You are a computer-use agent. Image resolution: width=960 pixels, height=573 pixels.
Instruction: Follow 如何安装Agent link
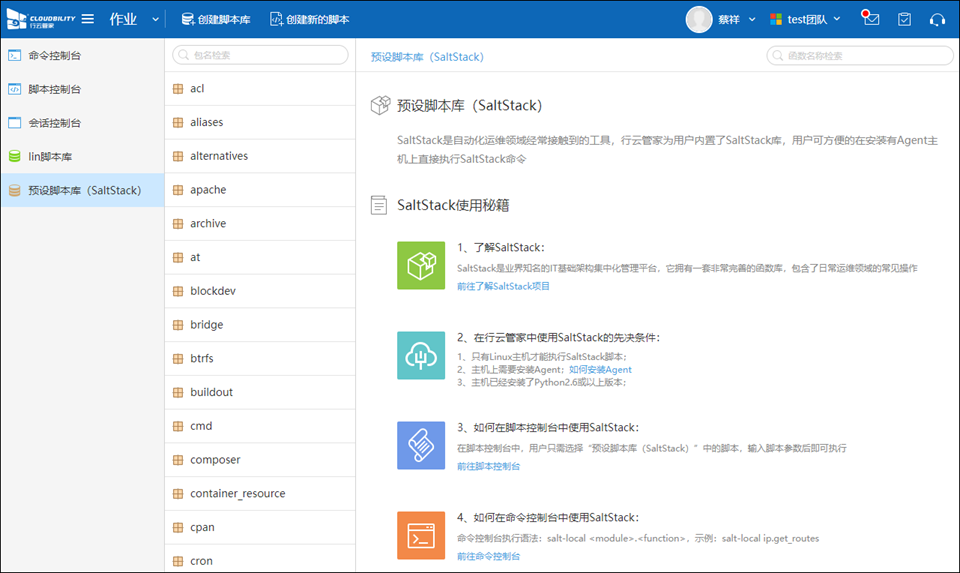(600, 370)
